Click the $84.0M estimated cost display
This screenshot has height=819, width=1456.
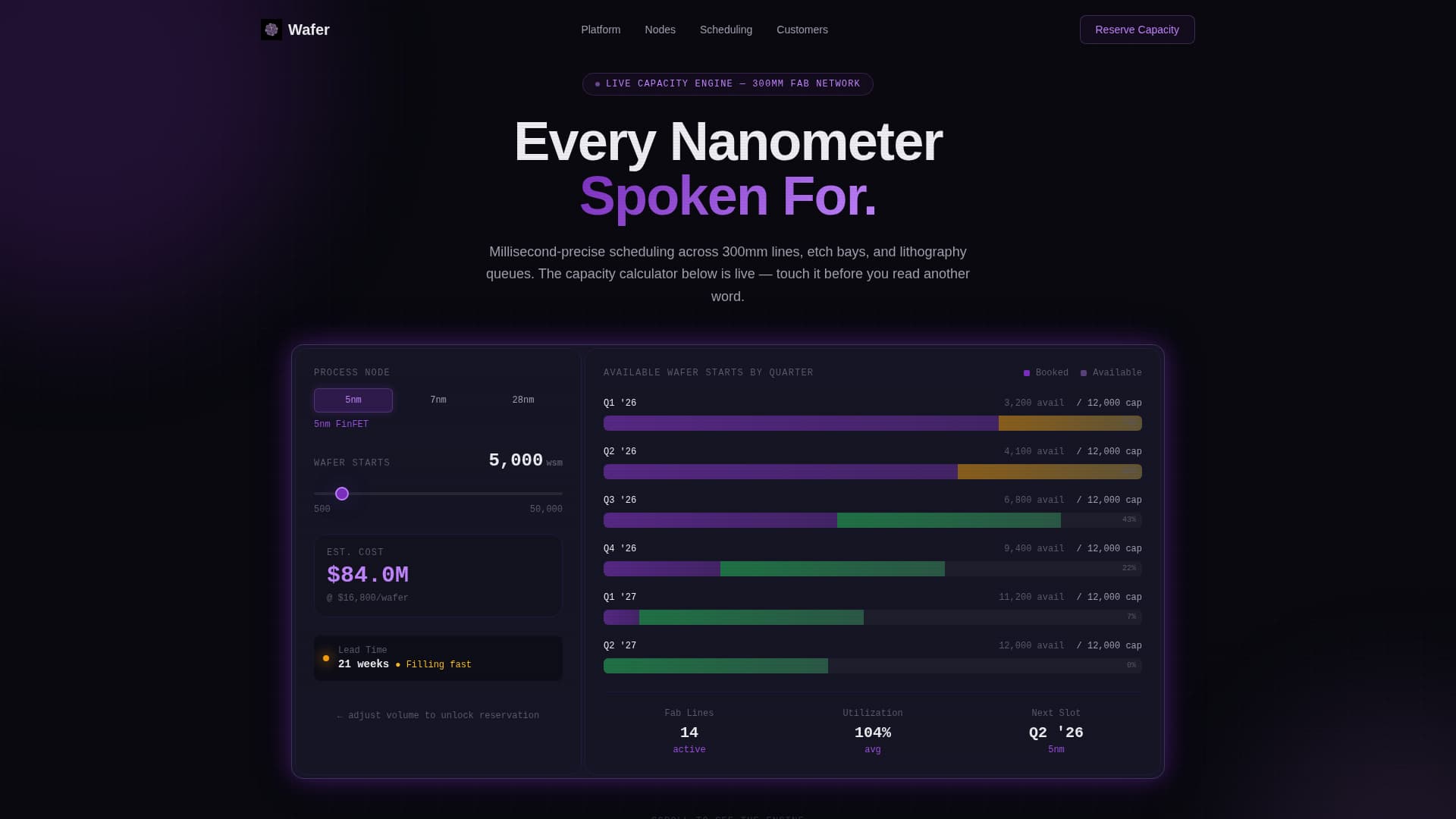click(368, 575)
